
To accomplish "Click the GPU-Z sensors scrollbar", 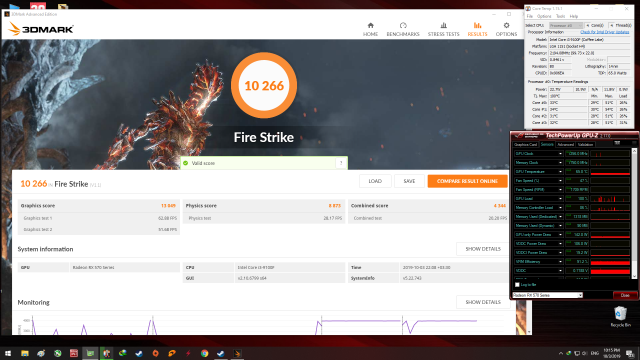I will click(634, 213).
